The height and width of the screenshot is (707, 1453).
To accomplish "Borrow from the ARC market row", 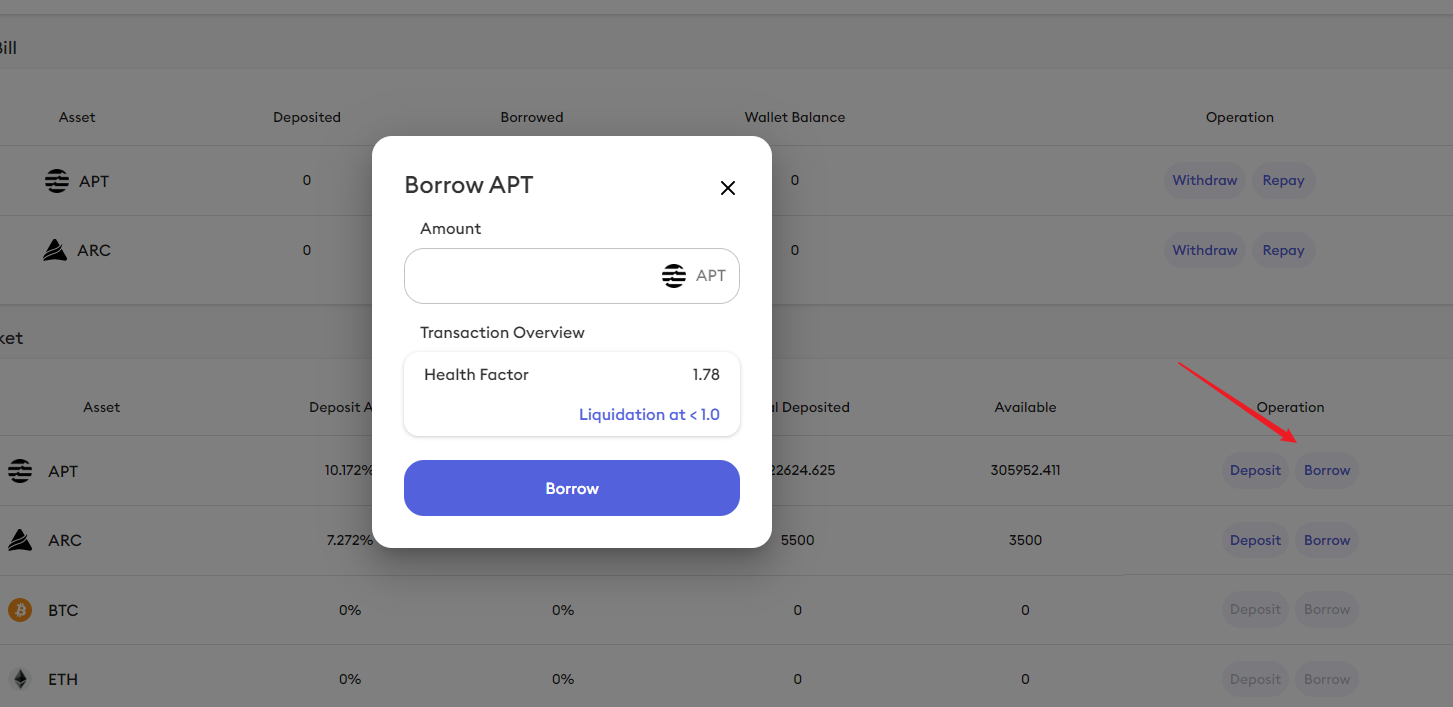I will (x=1327, y=540).
